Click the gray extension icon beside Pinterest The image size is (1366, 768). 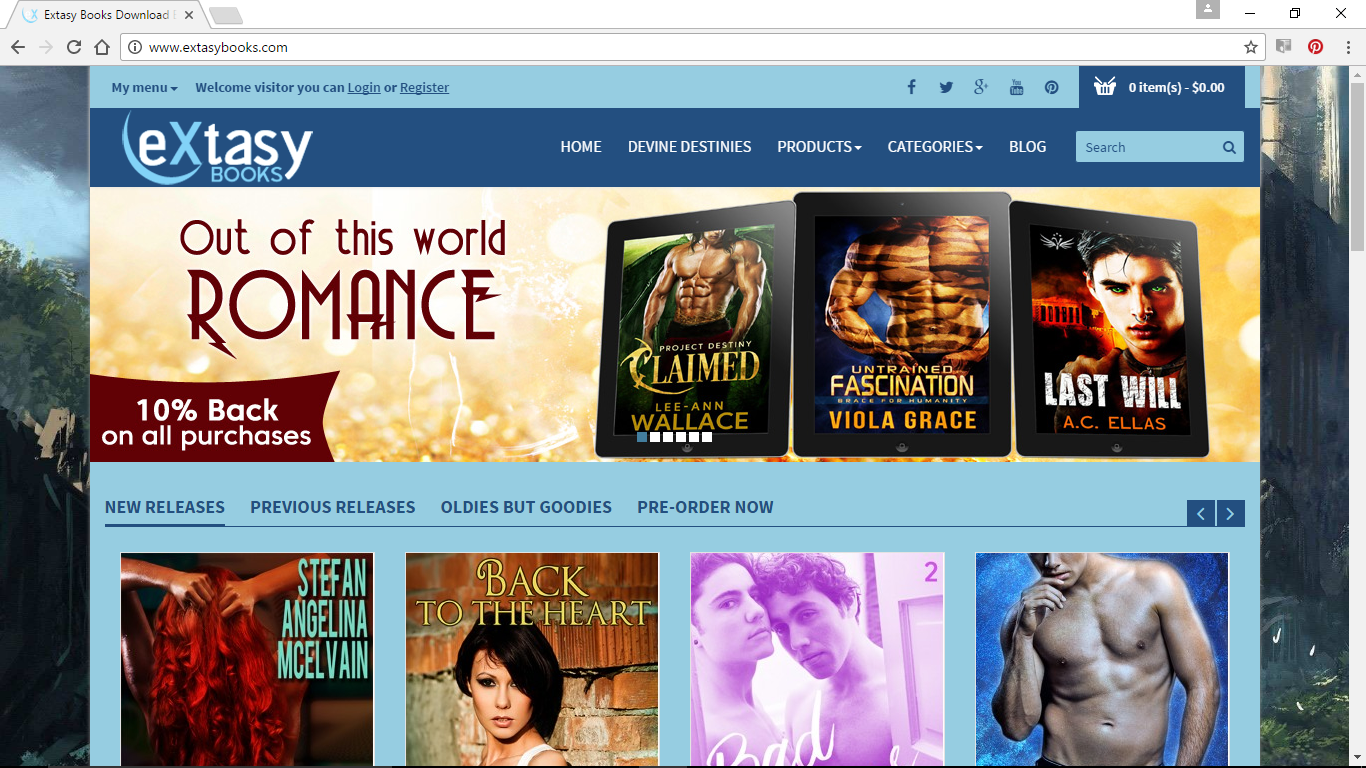coord(1284,46)
